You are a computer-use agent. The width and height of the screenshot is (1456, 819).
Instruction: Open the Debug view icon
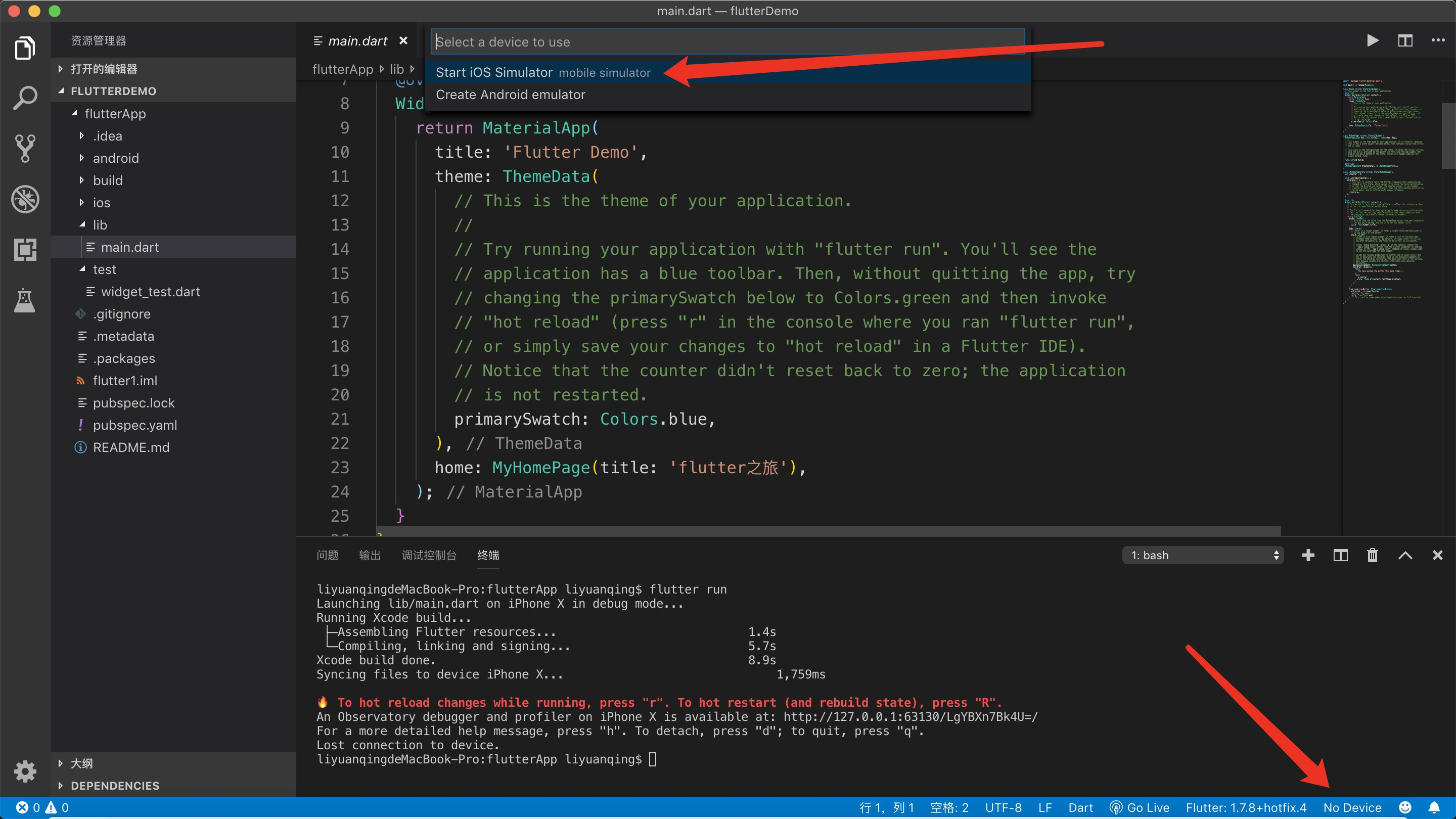tap(25, 199)
